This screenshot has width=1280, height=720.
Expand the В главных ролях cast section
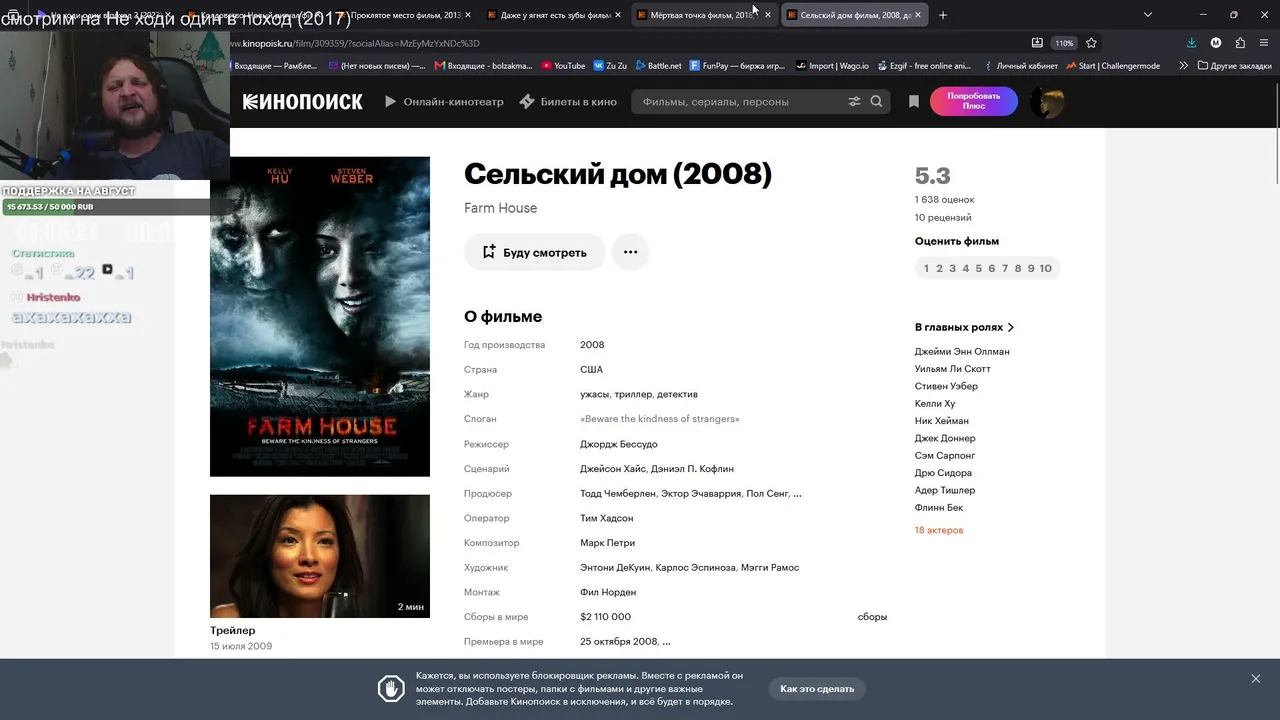(964, 327)
